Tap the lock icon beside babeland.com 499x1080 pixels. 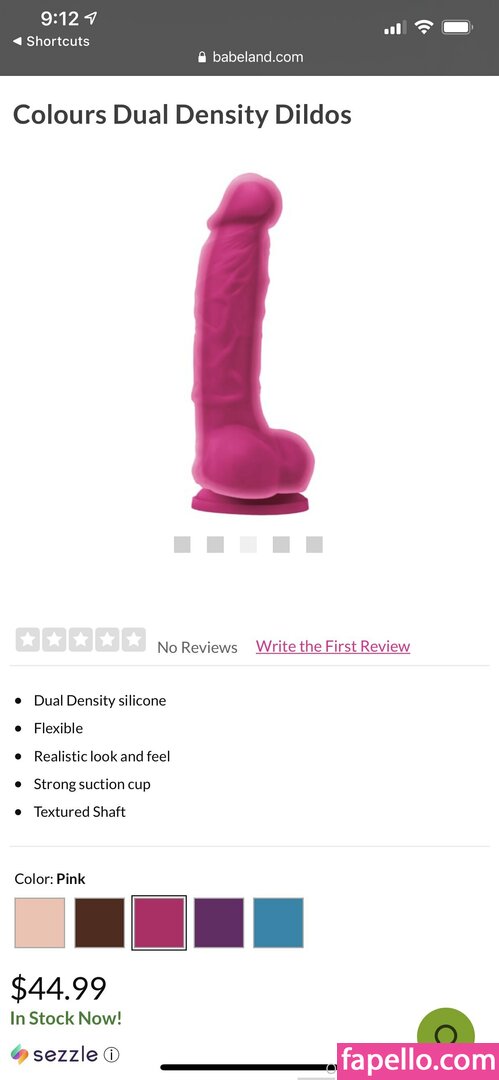202,58
